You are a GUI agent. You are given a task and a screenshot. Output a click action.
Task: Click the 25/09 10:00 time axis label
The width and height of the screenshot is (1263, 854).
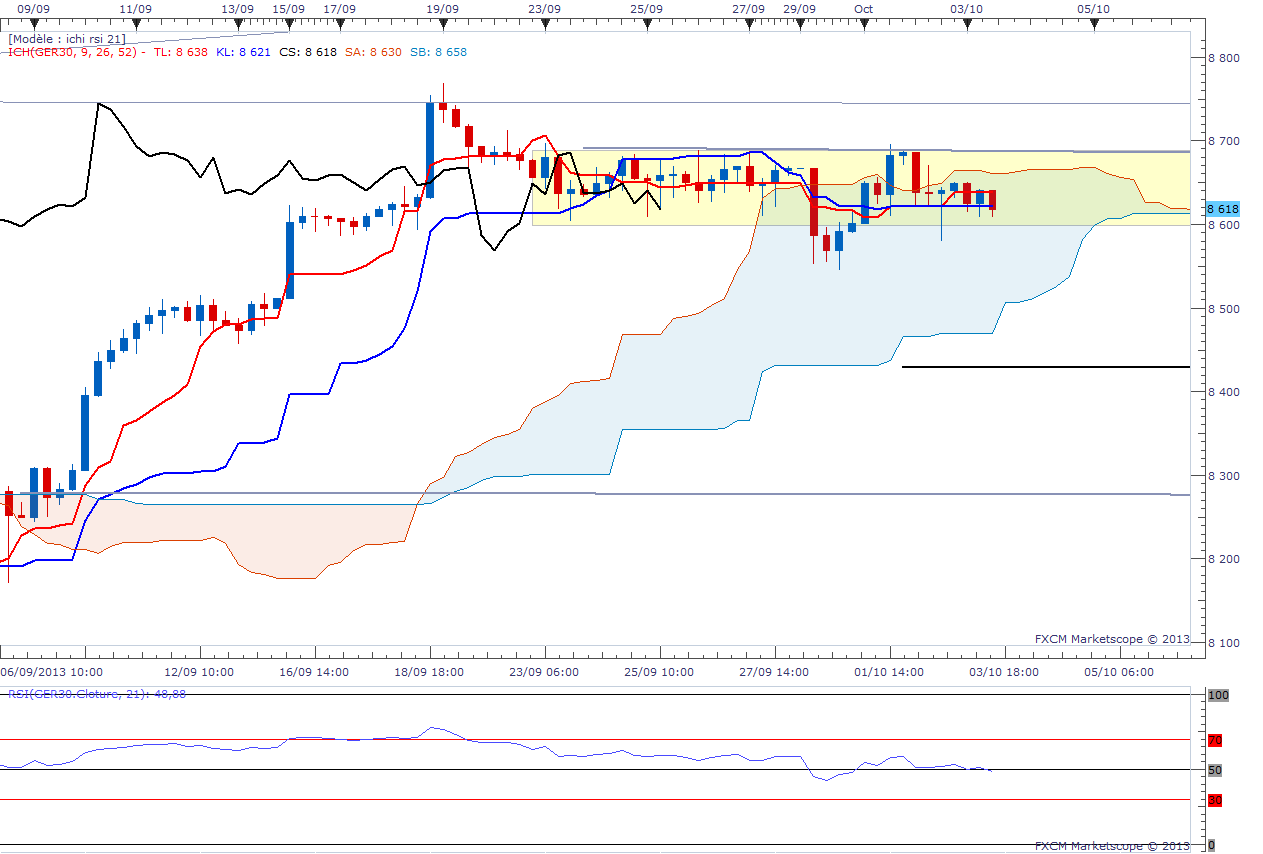tap(658, 672)
